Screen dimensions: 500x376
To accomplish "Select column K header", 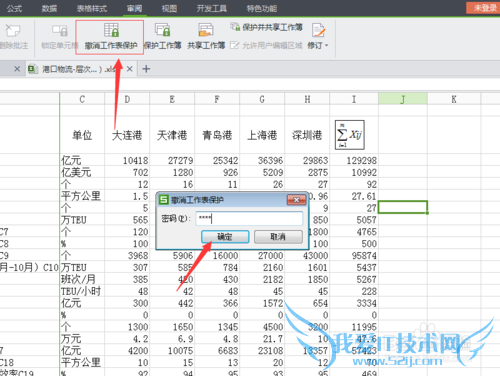I will pos(454,99).
